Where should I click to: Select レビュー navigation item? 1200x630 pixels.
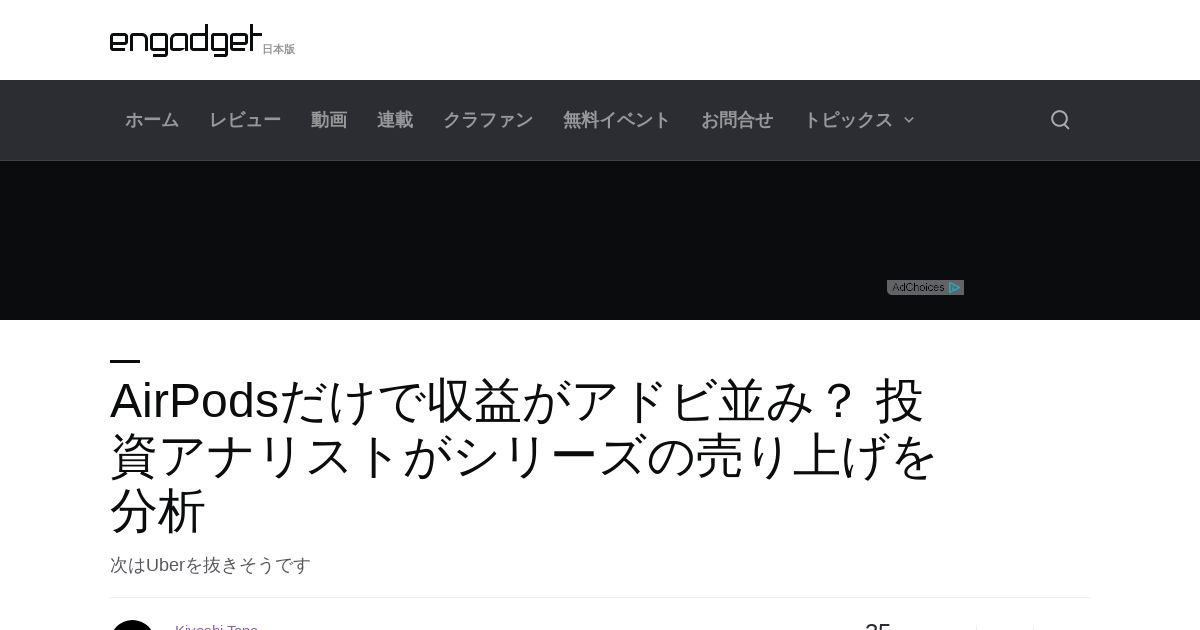245,120
